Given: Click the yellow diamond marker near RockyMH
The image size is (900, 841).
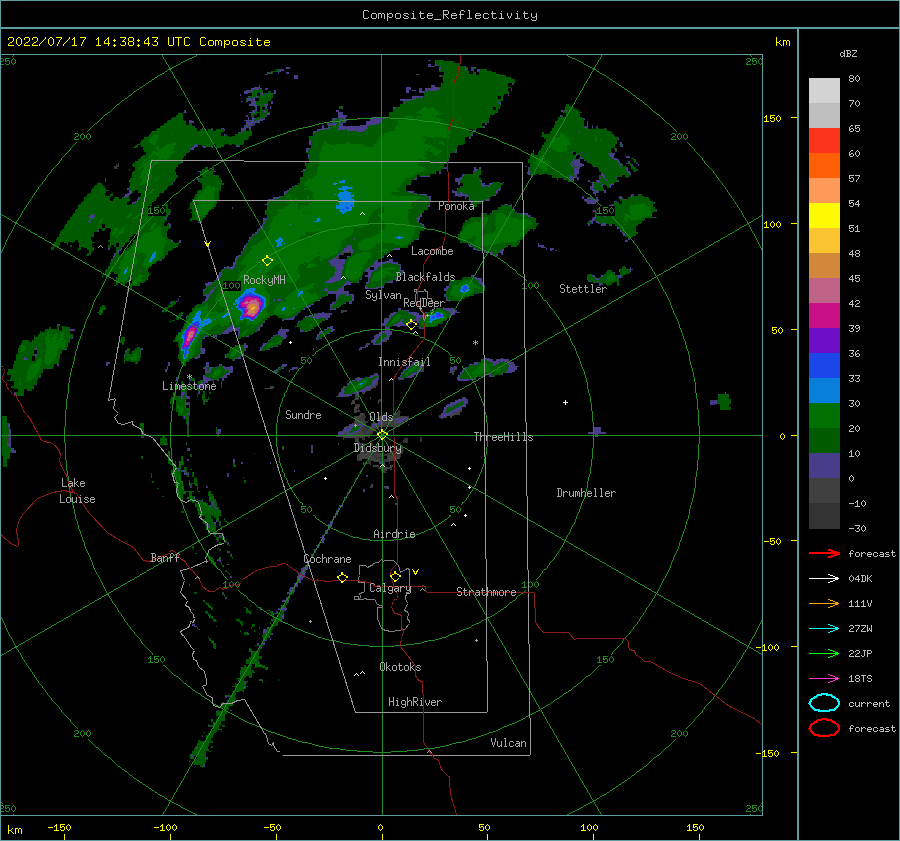Looking at the screenshot, I should [267, 261].
